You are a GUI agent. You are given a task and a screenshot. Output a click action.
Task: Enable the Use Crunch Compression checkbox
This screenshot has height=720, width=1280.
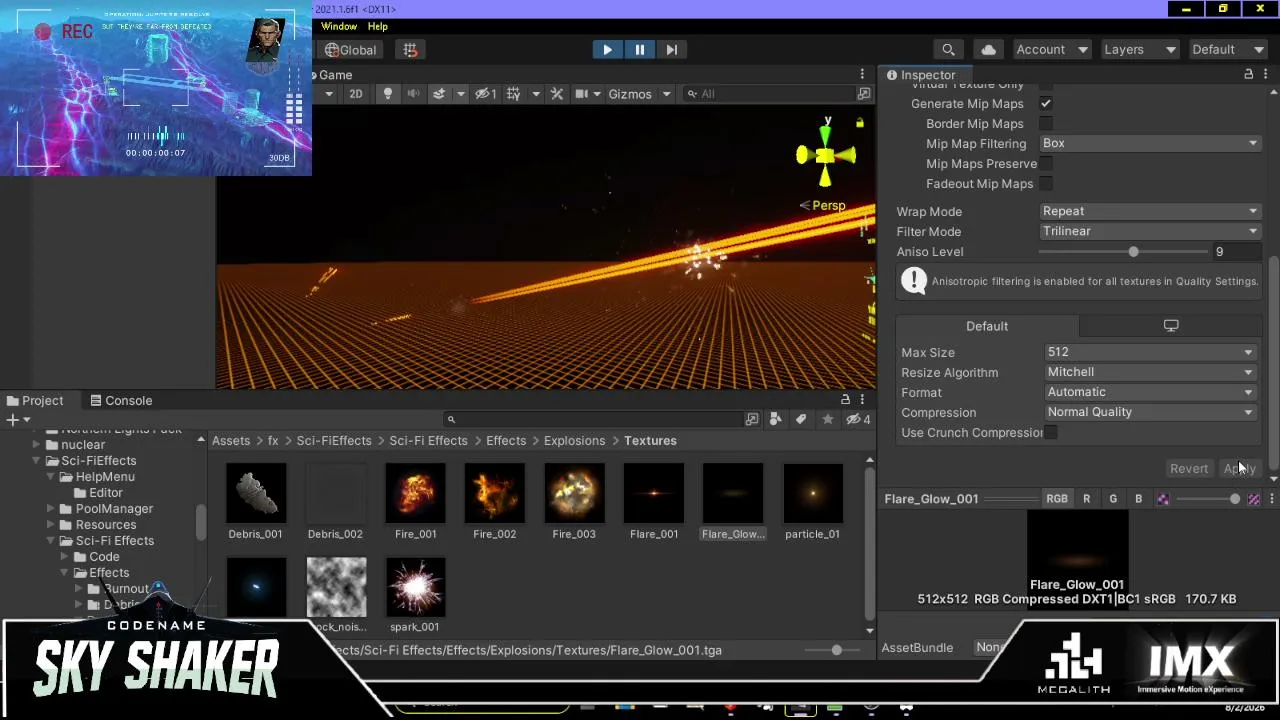tap(1051, 432)
